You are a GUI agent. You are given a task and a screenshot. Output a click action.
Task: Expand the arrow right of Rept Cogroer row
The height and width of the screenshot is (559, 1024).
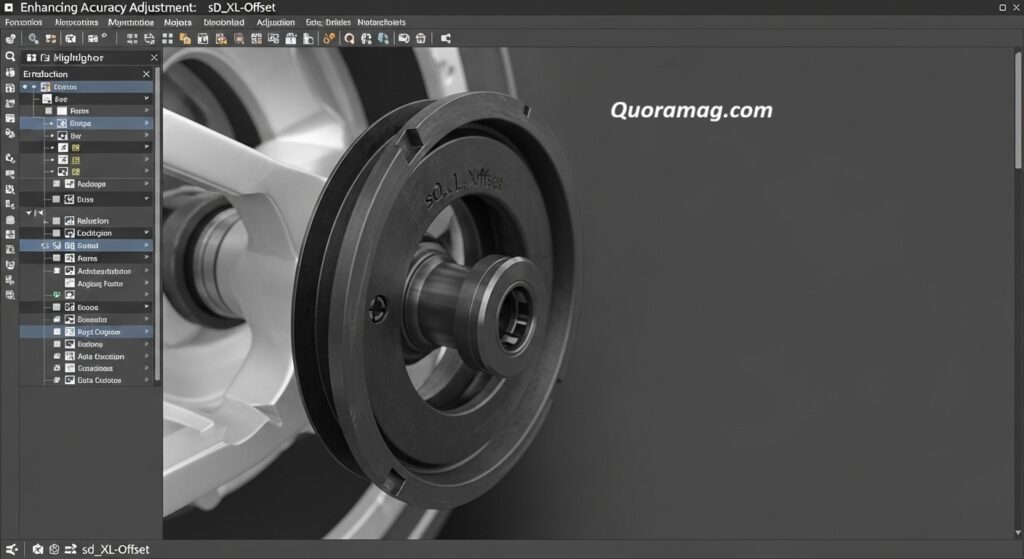(147, 331)
